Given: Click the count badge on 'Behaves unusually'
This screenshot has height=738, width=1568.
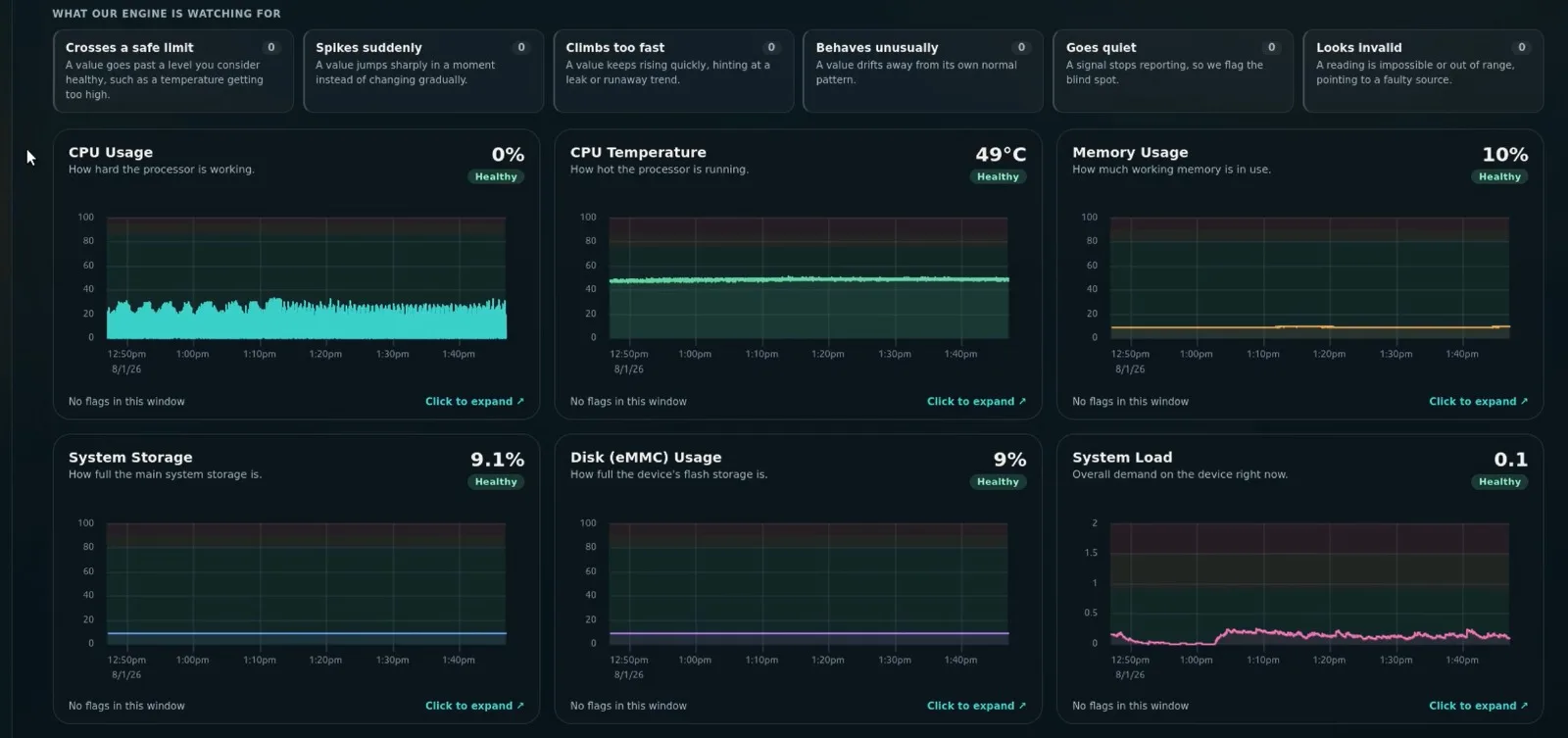Looking at the screenshot, I should point(1021,47).
